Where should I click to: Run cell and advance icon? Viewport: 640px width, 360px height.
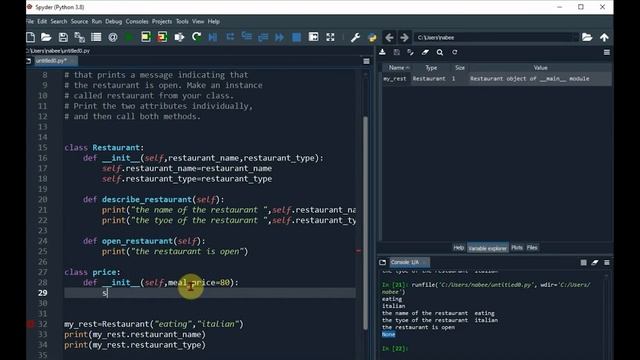tap(162, 38)
